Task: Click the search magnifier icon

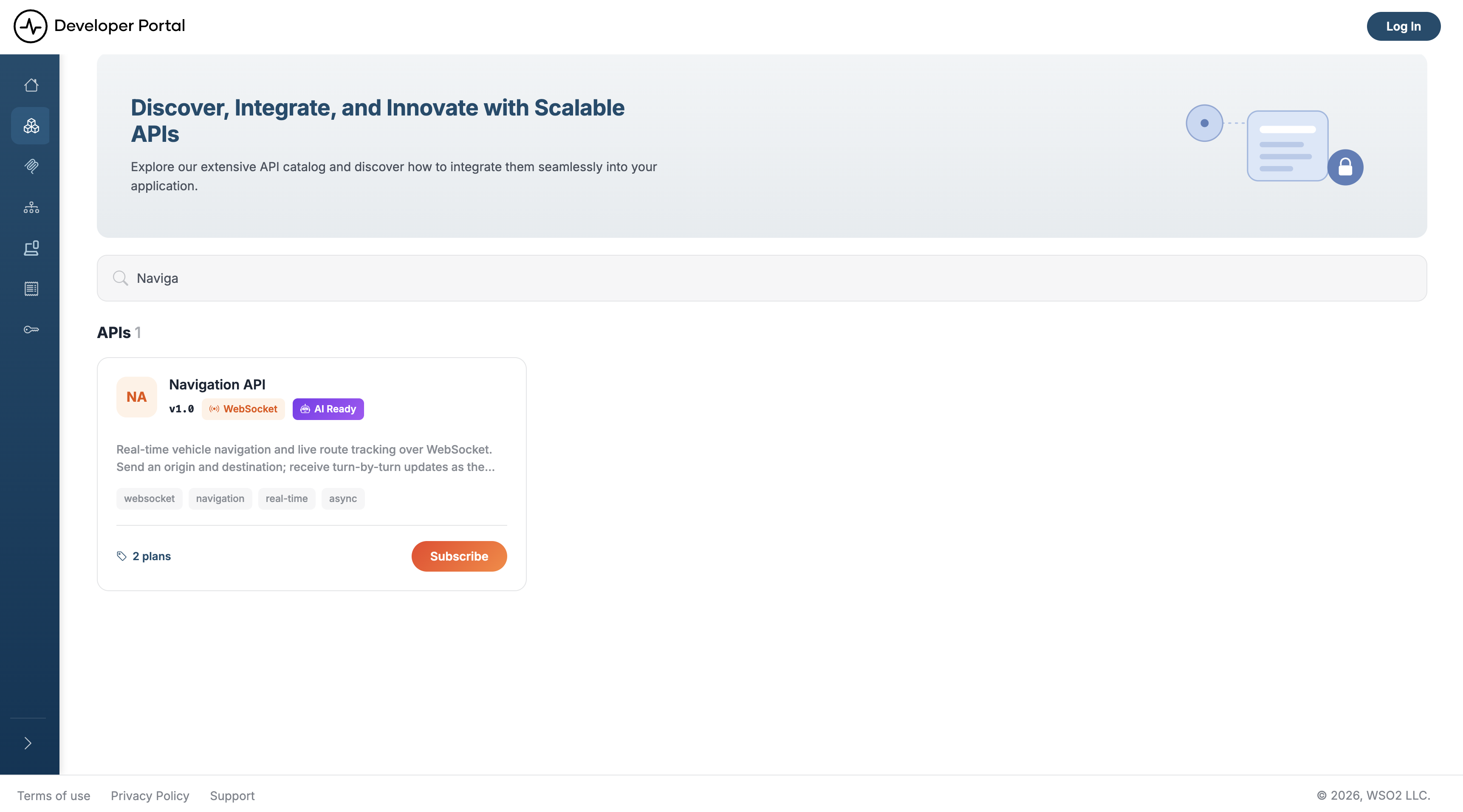Action: click(x=120, y=278)
